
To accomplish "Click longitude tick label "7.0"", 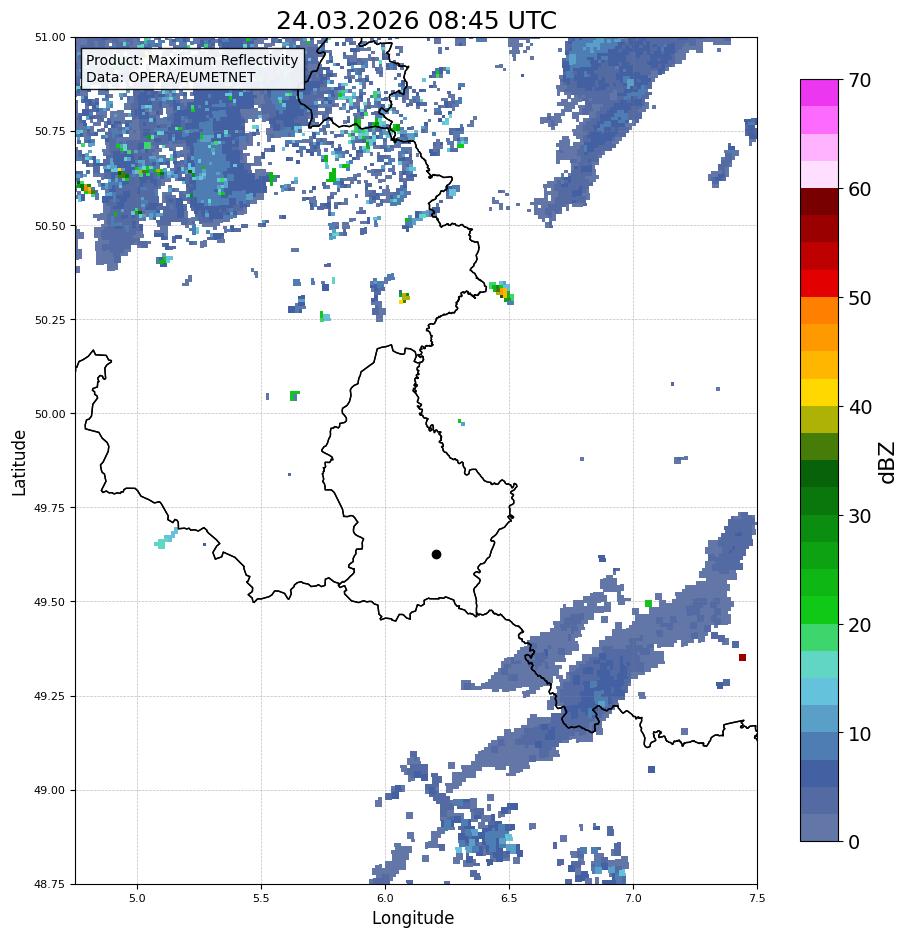I will (634, 898).
